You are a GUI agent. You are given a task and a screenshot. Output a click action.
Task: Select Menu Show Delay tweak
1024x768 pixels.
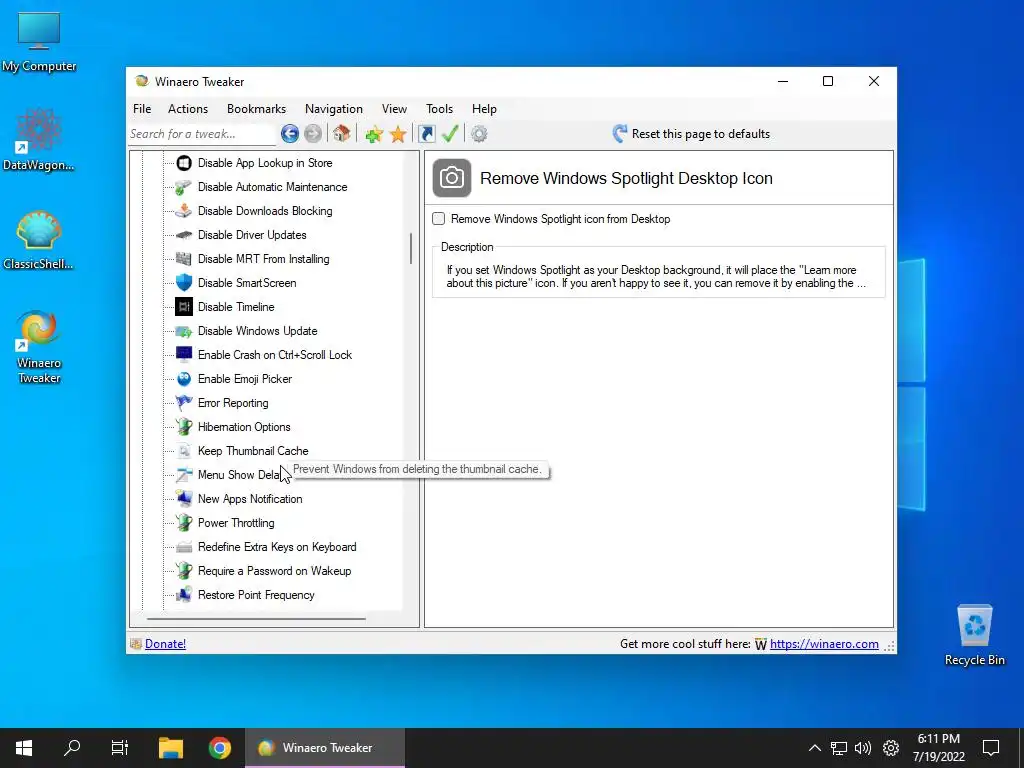(x=240, y=475)
